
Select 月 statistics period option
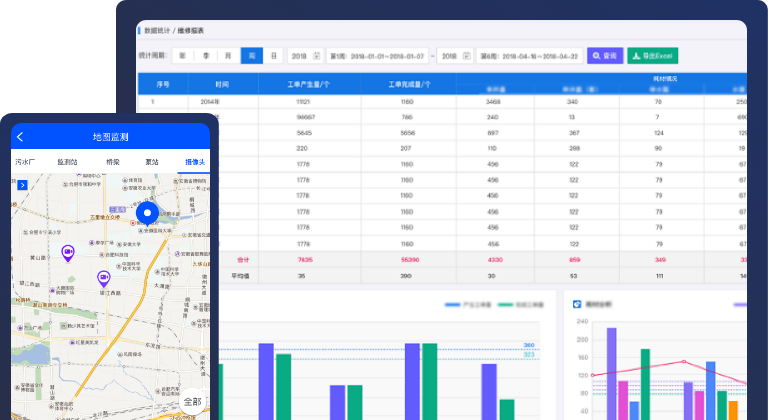[229, 56]
